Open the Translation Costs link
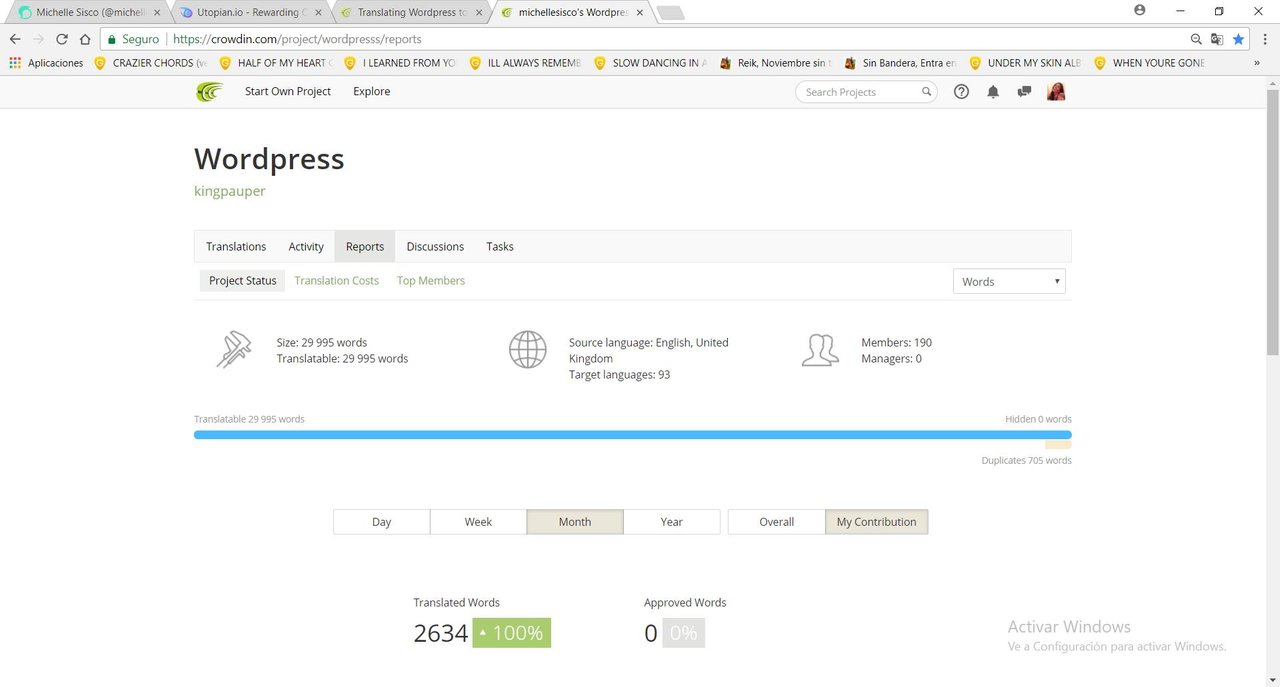Image resolution: width=1280 pixels, height=687 pixels. [337, 281]
